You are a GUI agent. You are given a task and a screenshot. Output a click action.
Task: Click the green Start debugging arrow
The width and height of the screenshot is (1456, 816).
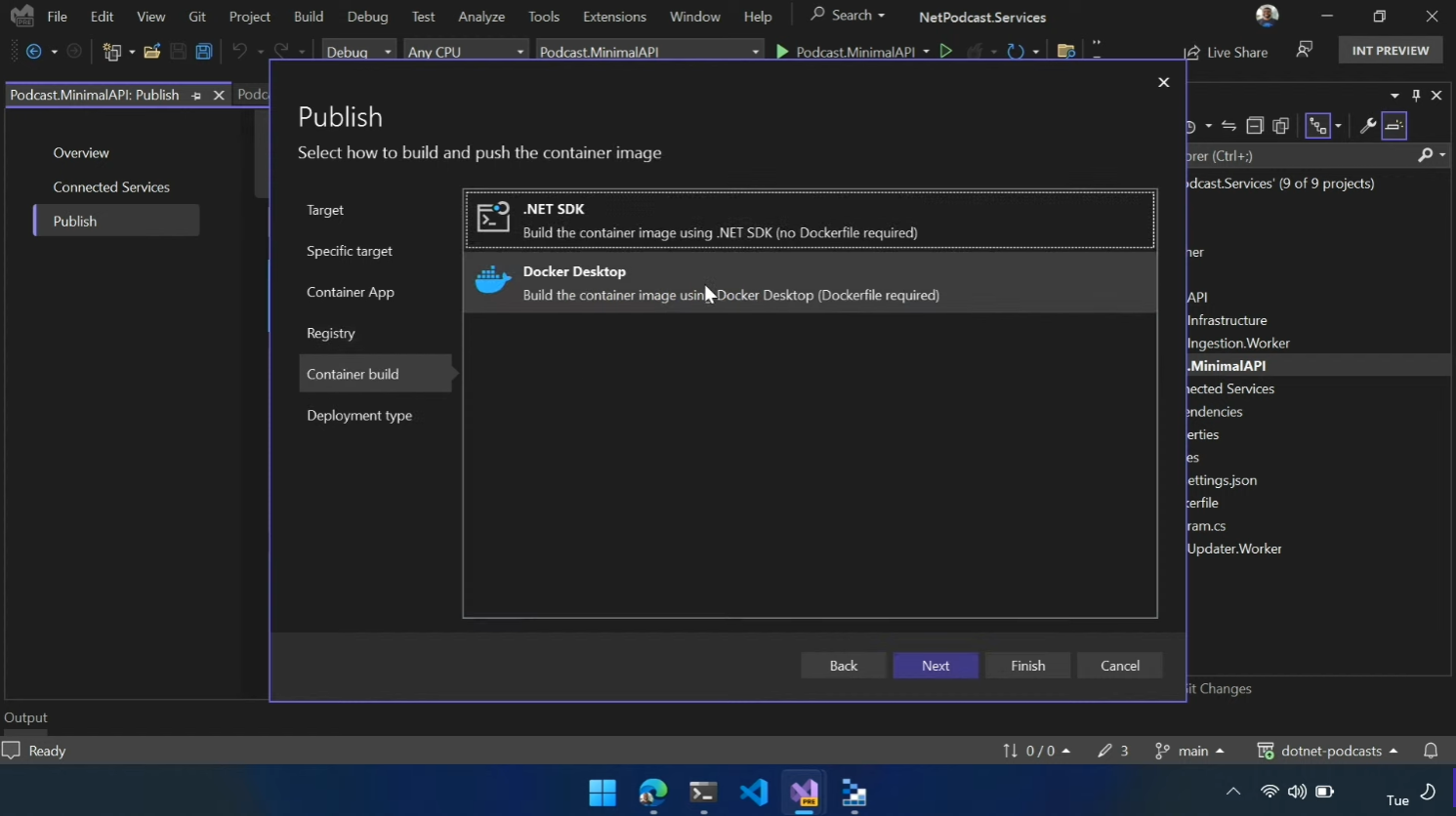point(782,52)
